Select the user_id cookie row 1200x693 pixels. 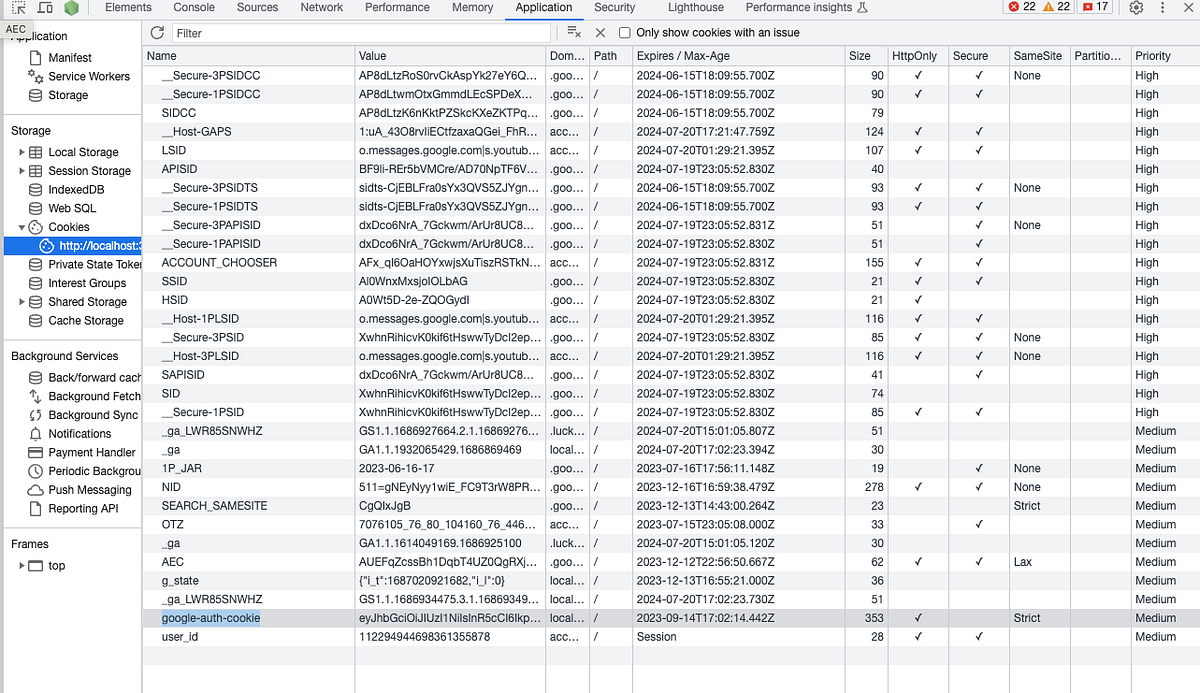(671, 637)
